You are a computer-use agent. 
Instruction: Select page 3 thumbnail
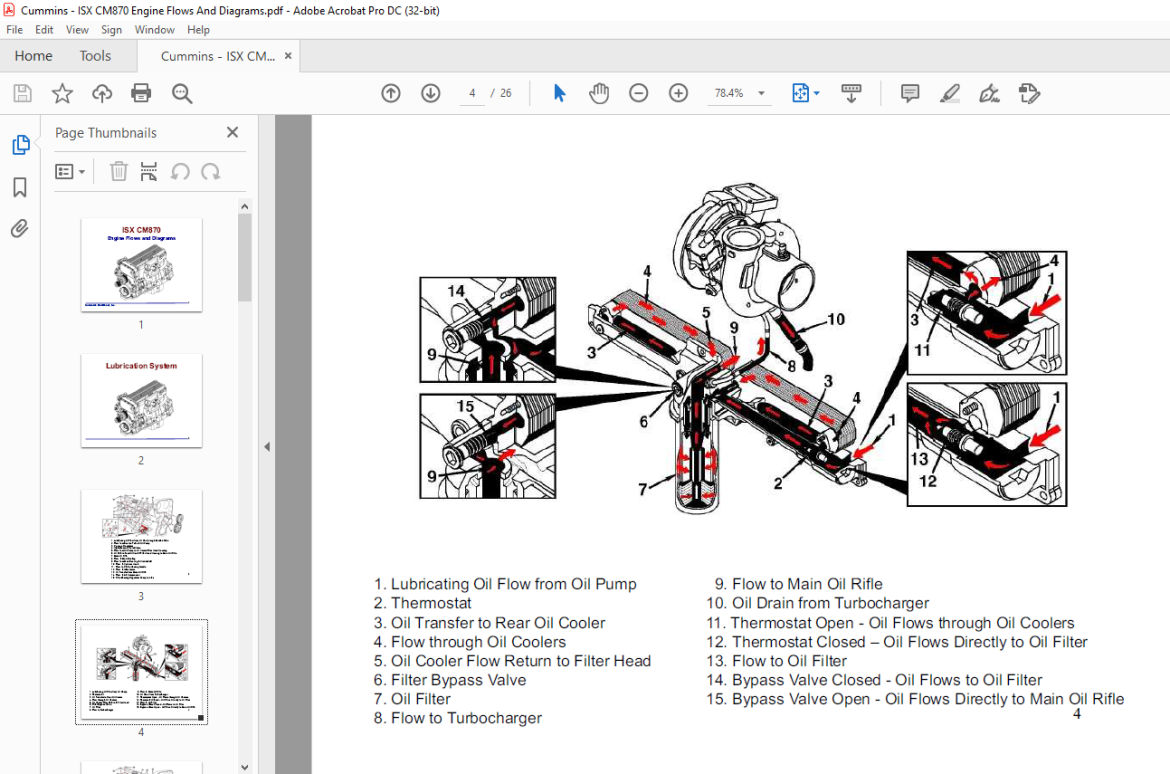coord(141,536)
